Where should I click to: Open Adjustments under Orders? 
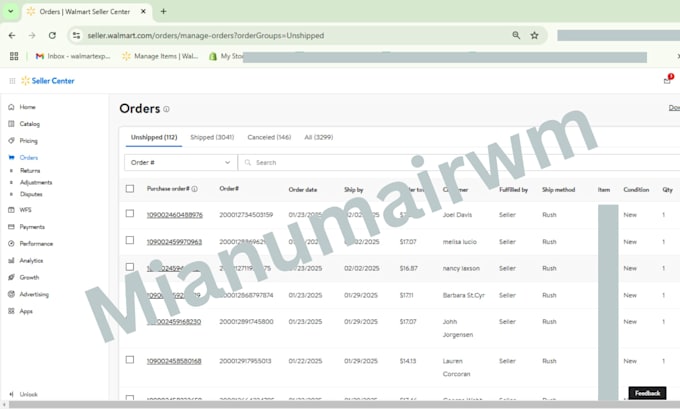click(36, 182)
